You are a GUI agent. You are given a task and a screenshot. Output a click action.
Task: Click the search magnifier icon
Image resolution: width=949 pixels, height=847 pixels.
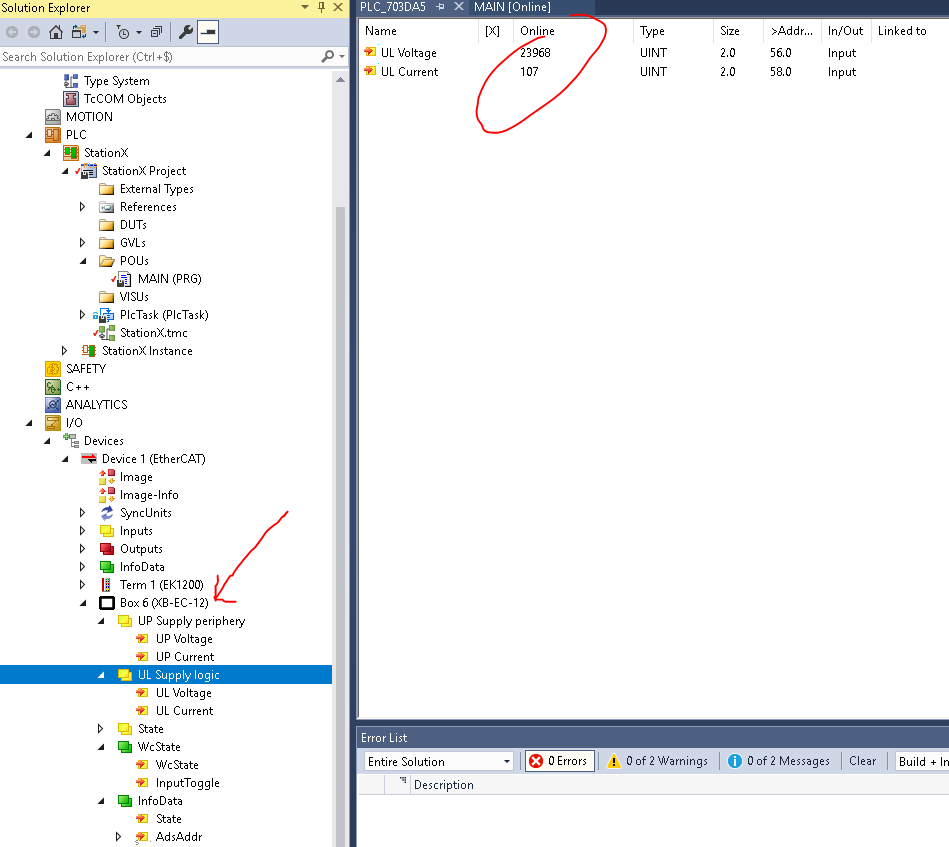click(327, 56)
